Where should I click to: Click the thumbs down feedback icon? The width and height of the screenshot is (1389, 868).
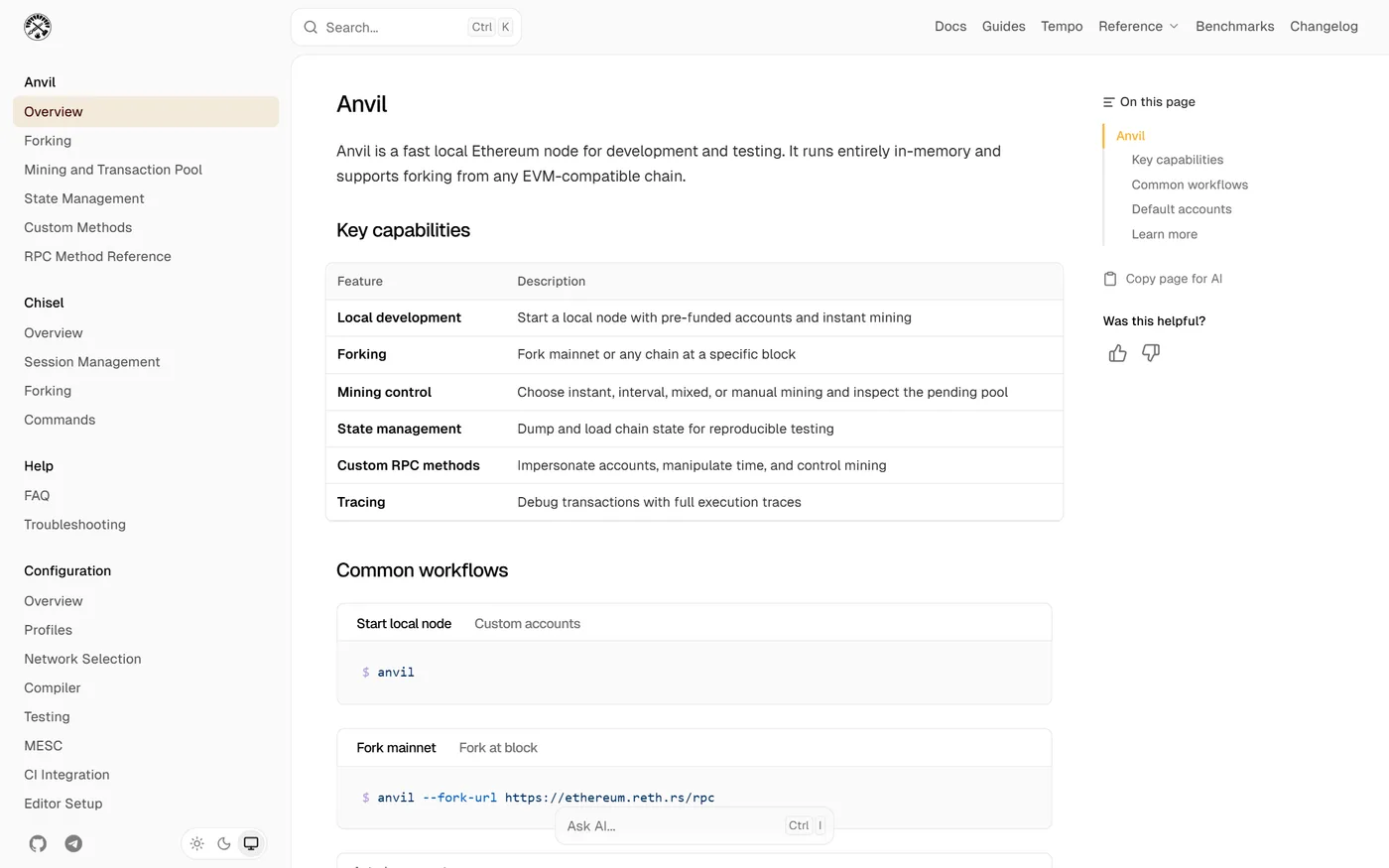click(x=1151, y=353)
